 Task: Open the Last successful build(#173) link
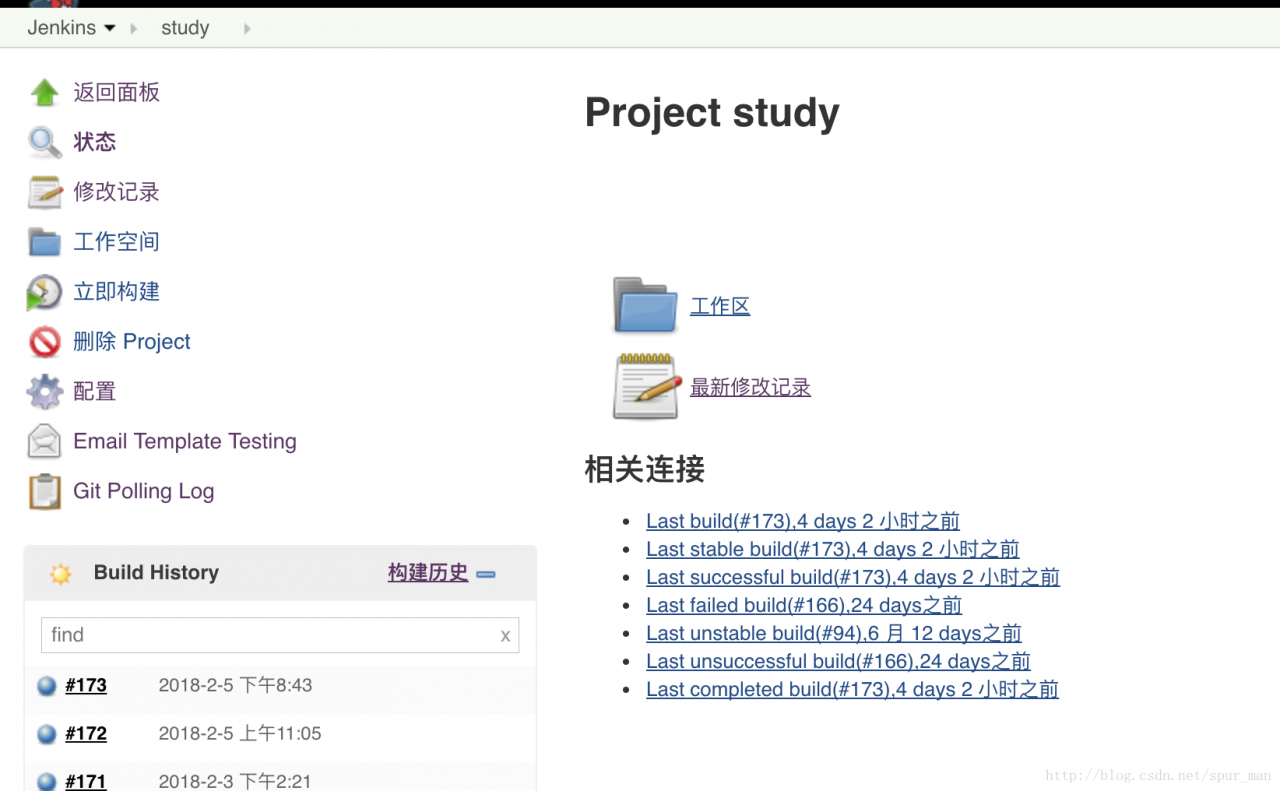point(853,577)
